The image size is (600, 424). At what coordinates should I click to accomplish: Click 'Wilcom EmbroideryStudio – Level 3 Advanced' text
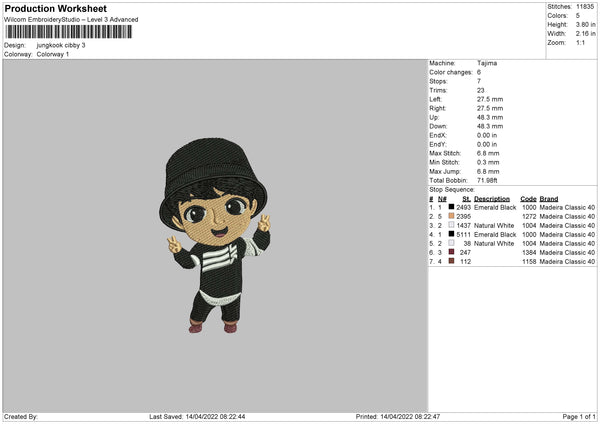click(71, 20)
